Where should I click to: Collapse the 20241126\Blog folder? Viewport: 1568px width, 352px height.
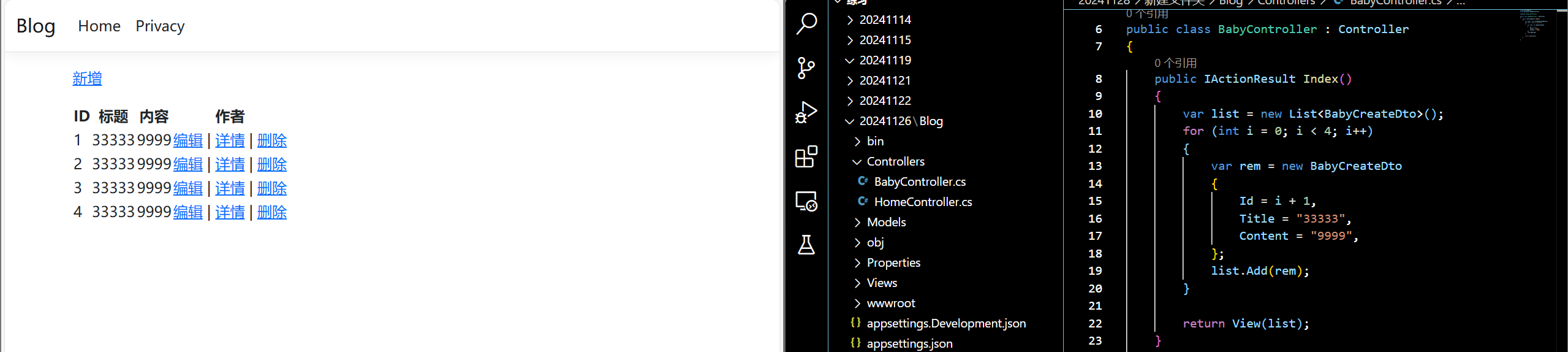(901, 121)
